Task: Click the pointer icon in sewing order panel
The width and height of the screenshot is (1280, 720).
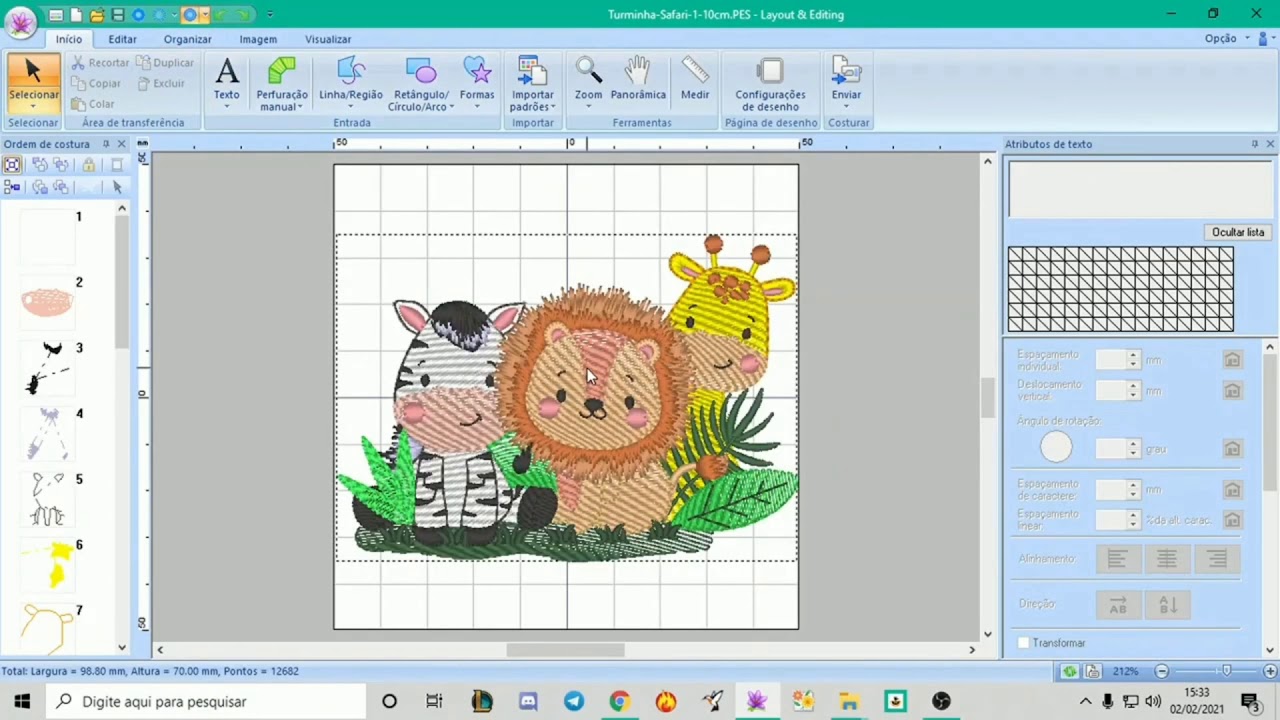Action: tap(117, 187)
